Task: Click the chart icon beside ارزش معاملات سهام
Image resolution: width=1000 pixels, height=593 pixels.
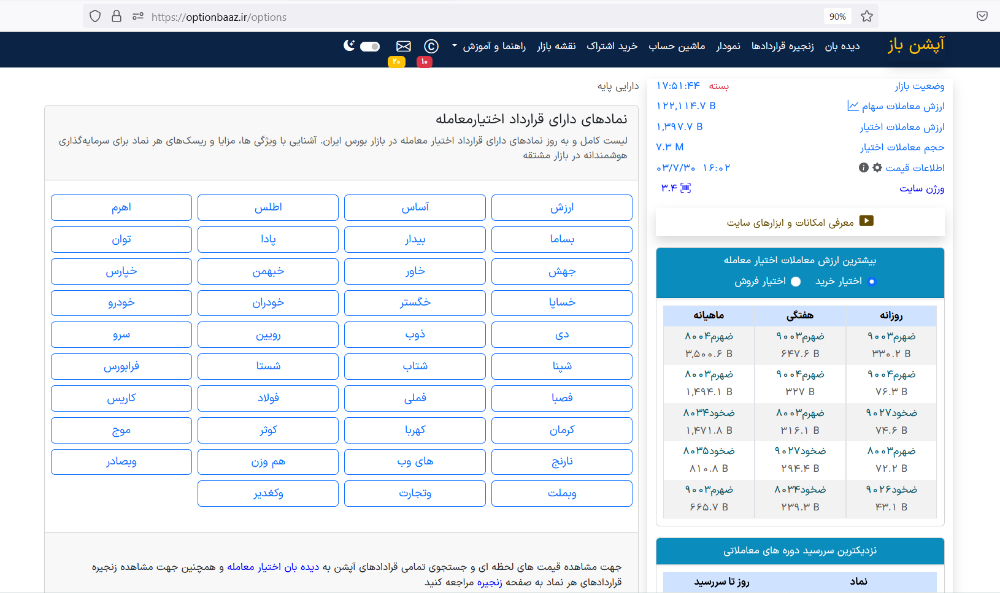Action: click(x=853, y=106)
